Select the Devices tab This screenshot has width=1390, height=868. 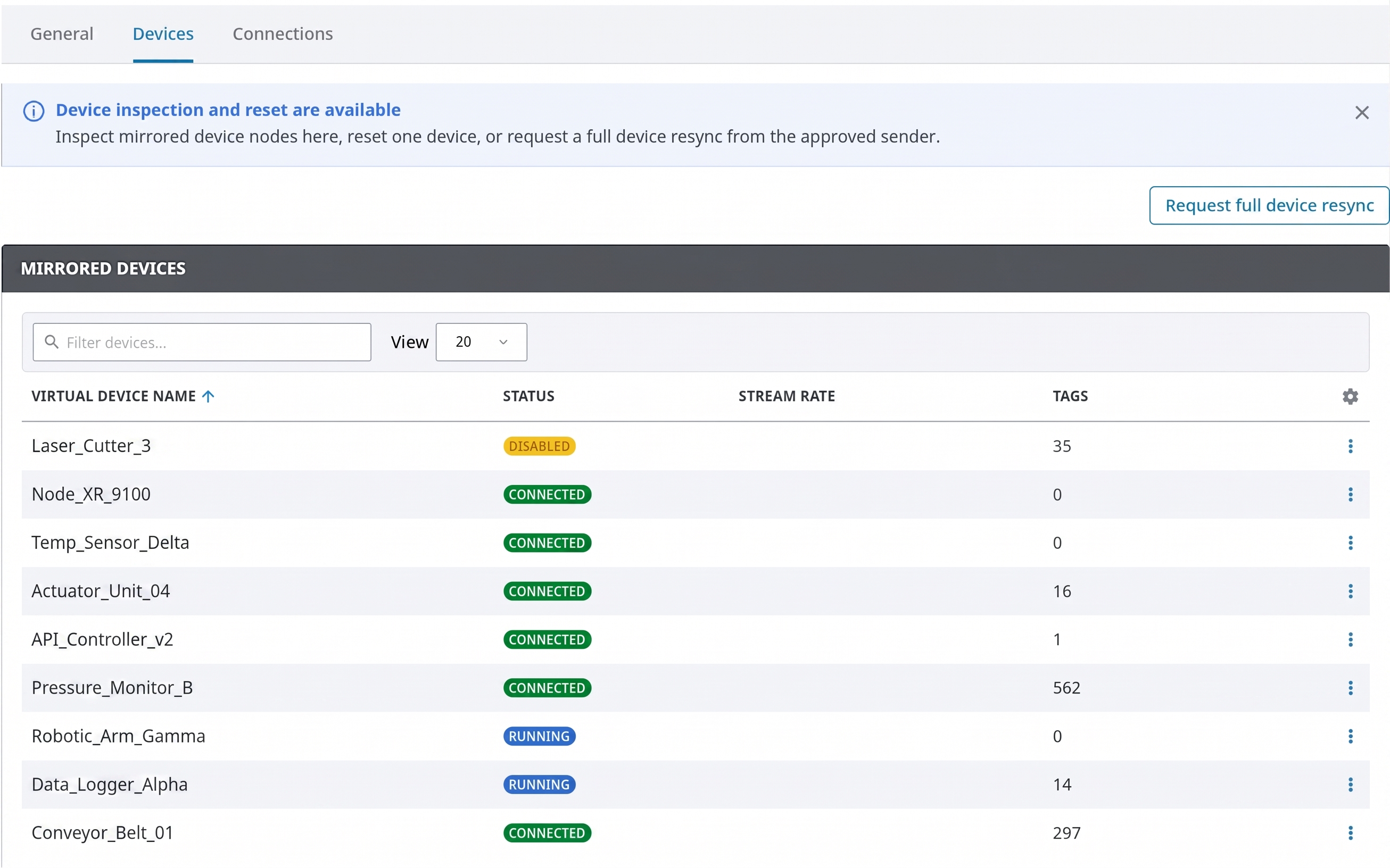(x=163, y=34)
